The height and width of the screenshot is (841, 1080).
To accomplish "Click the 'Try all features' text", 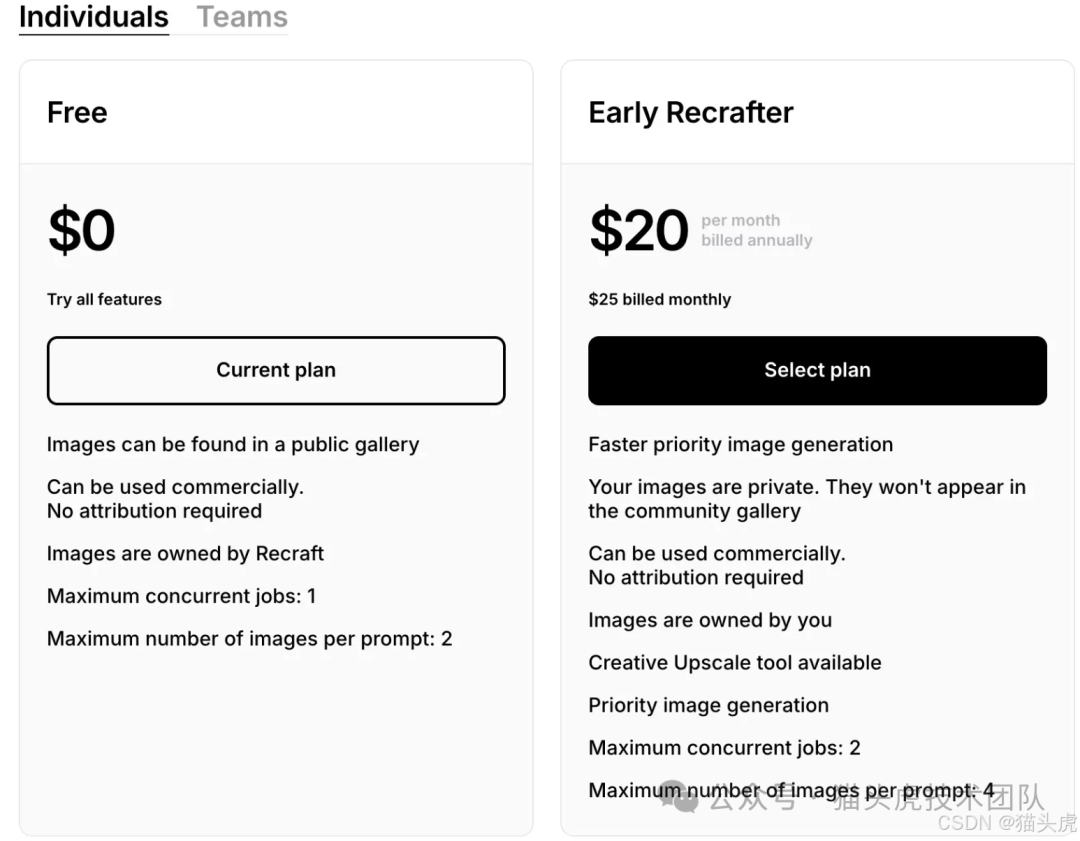I will tap(104, 299).
